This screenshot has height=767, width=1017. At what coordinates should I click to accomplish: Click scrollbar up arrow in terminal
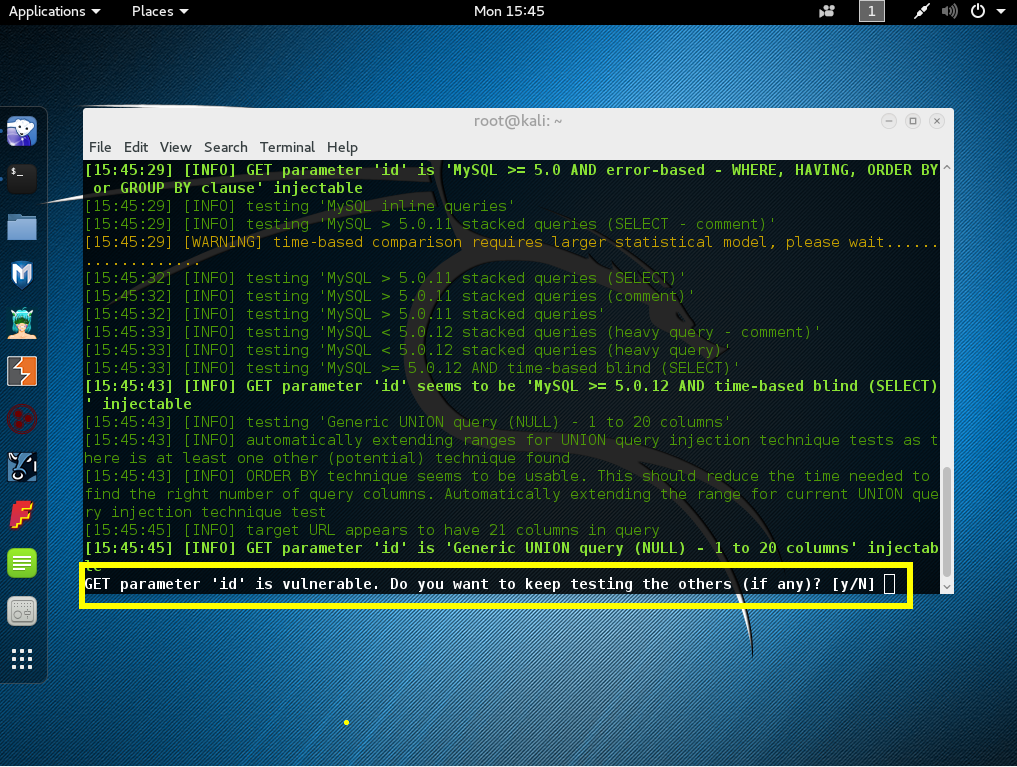[x=947, y=167]
